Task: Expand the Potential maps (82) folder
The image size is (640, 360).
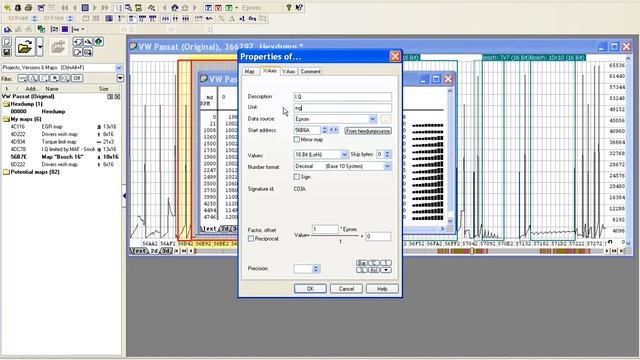Action: click(7, 172)
